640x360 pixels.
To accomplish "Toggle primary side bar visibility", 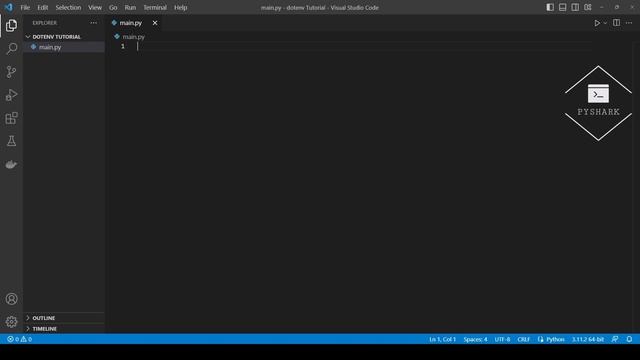I will point(550,7).
